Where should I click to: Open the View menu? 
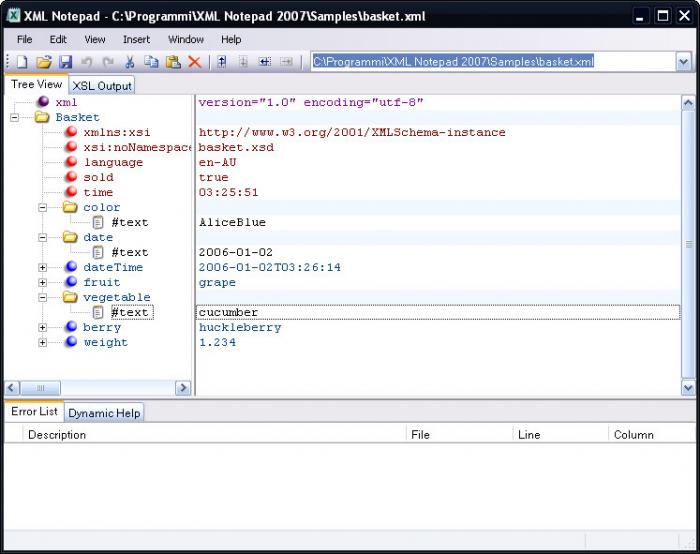95,39
